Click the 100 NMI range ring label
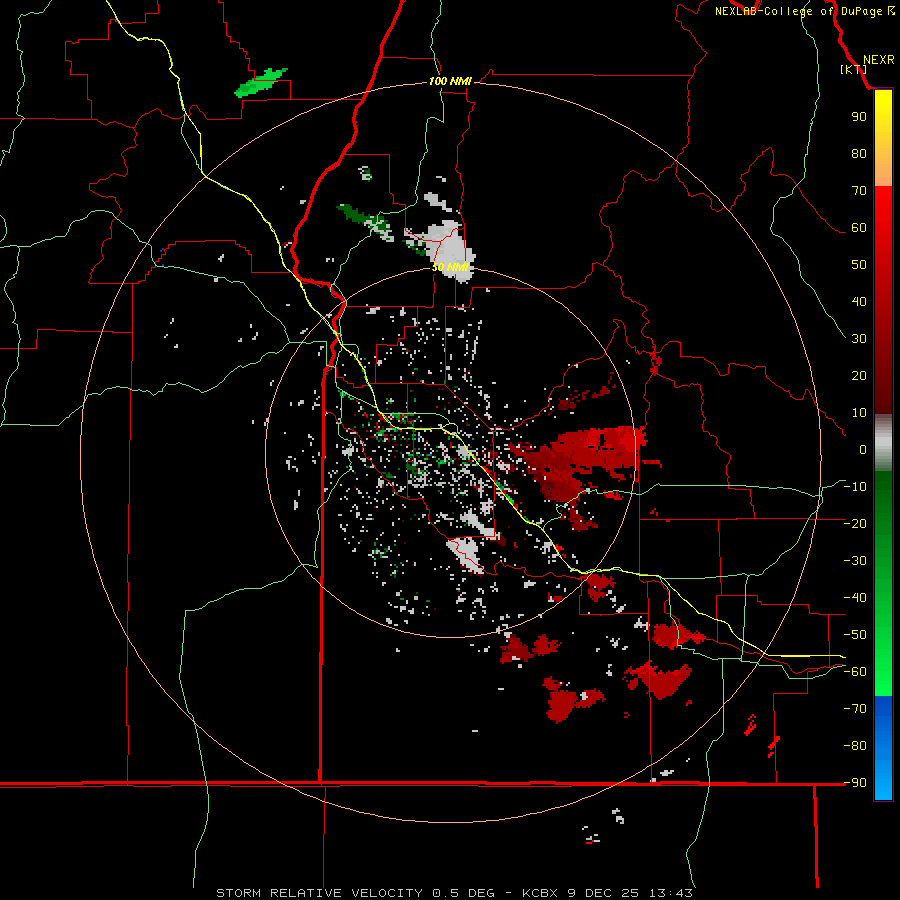900x900 pixels. point(450,82)
